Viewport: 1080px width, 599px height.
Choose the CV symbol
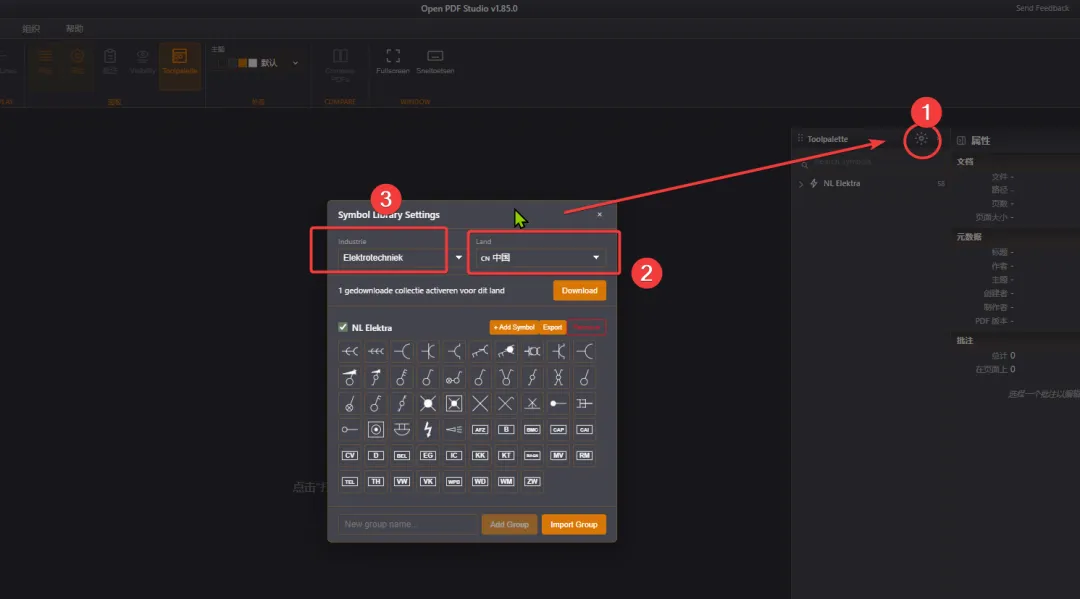click(x=350, y=455)
